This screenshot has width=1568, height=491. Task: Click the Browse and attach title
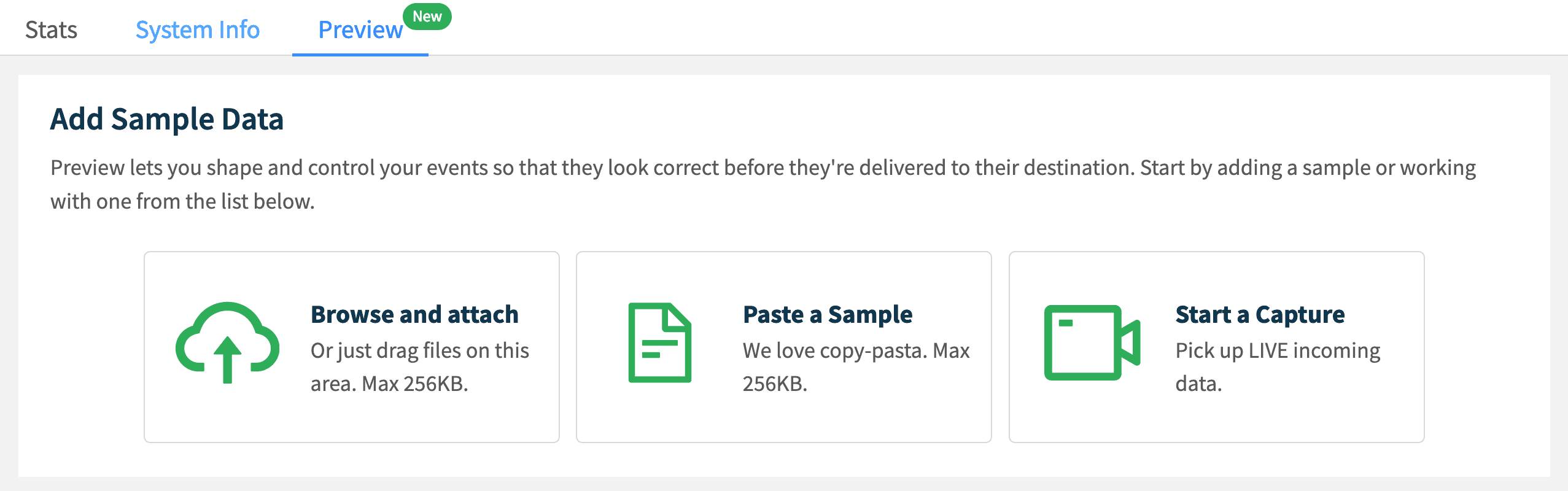(x=414, y=314)
